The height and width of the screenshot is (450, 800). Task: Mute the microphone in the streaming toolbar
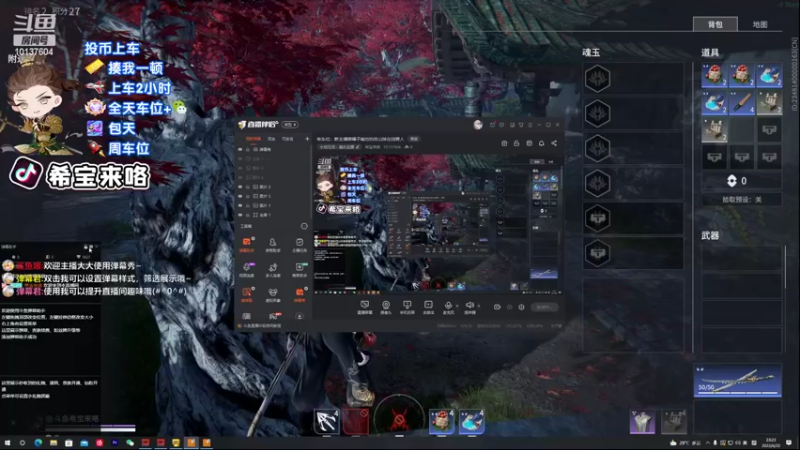[x=448, y=307]
